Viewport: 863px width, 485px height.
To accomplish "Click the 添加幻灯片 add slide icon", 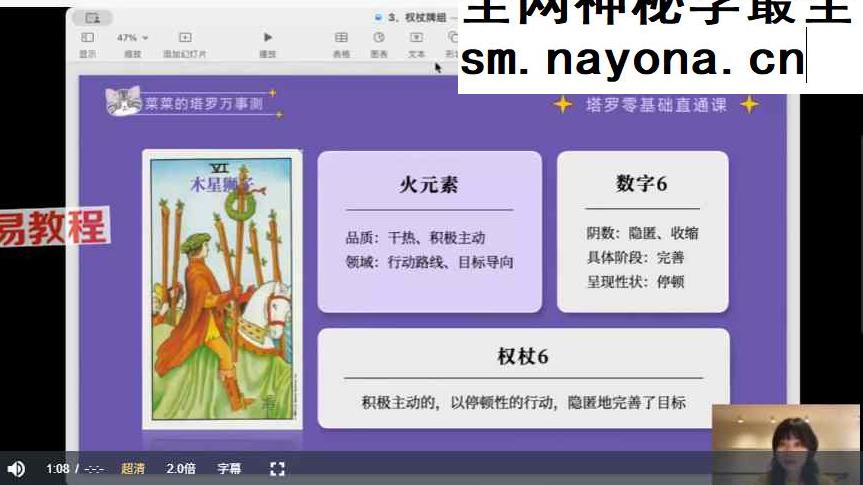I will (x=185, y=37).
